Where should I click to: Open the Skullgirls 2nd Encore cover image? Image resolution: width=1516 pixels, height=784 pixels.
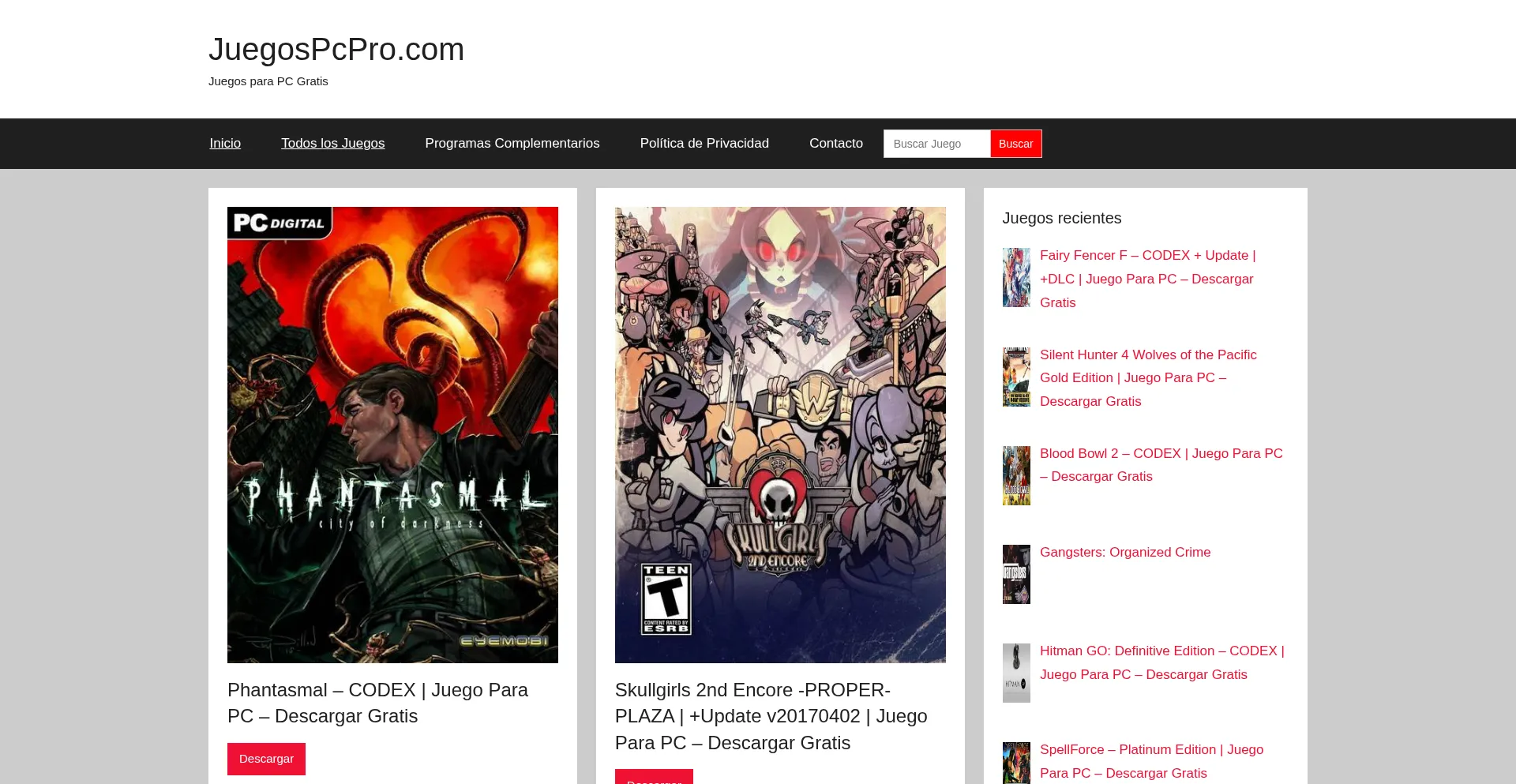click(780, 435)
